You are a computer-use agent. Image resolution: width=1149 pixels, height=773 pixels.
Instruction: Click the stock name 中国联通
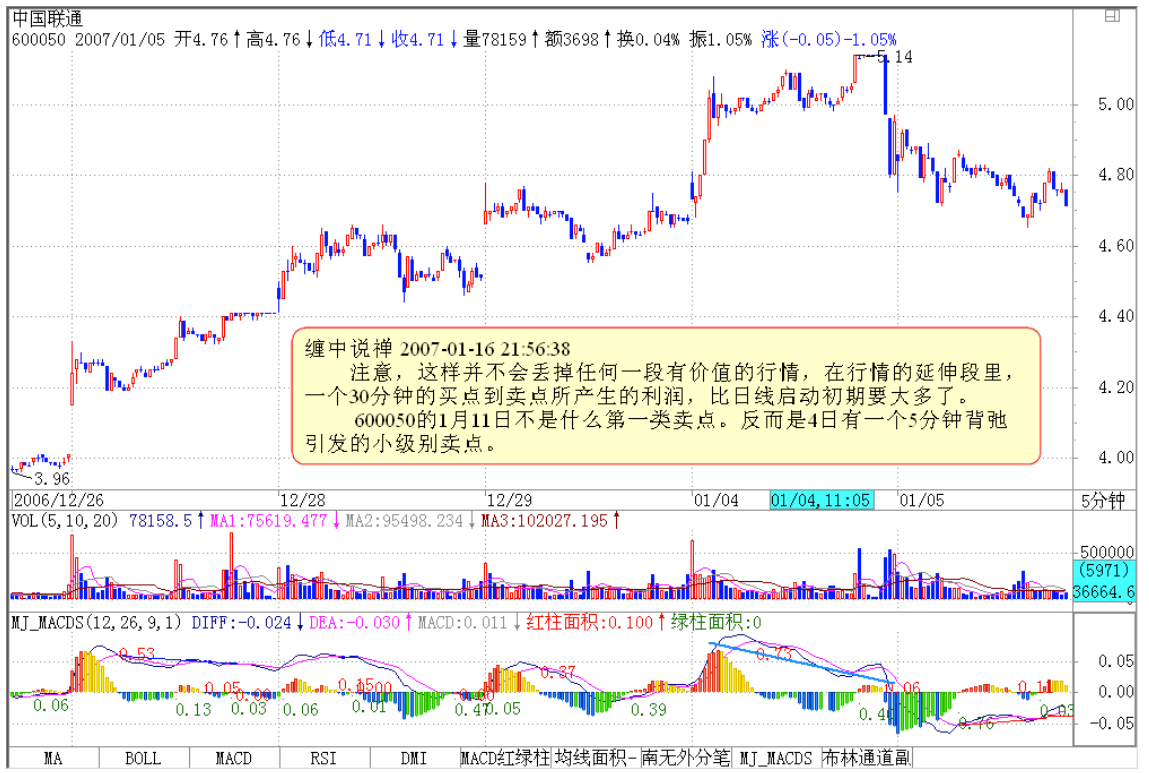[x=48, y=18]
